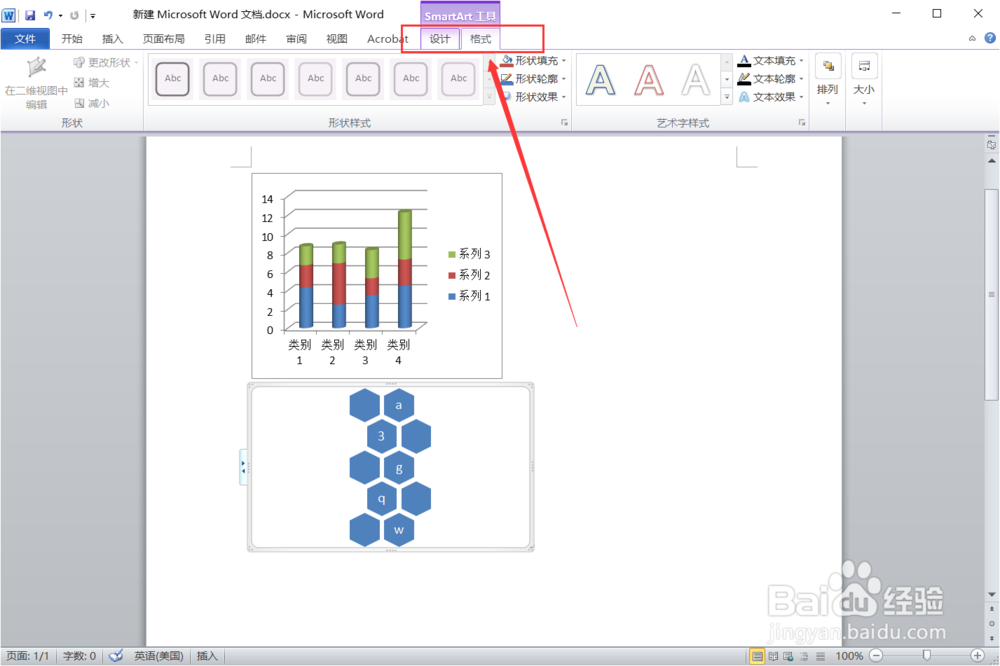This screenshot has height=666, width=1000.
Task: Click the zoom slider handle
Action: click(x=927, y=655)
